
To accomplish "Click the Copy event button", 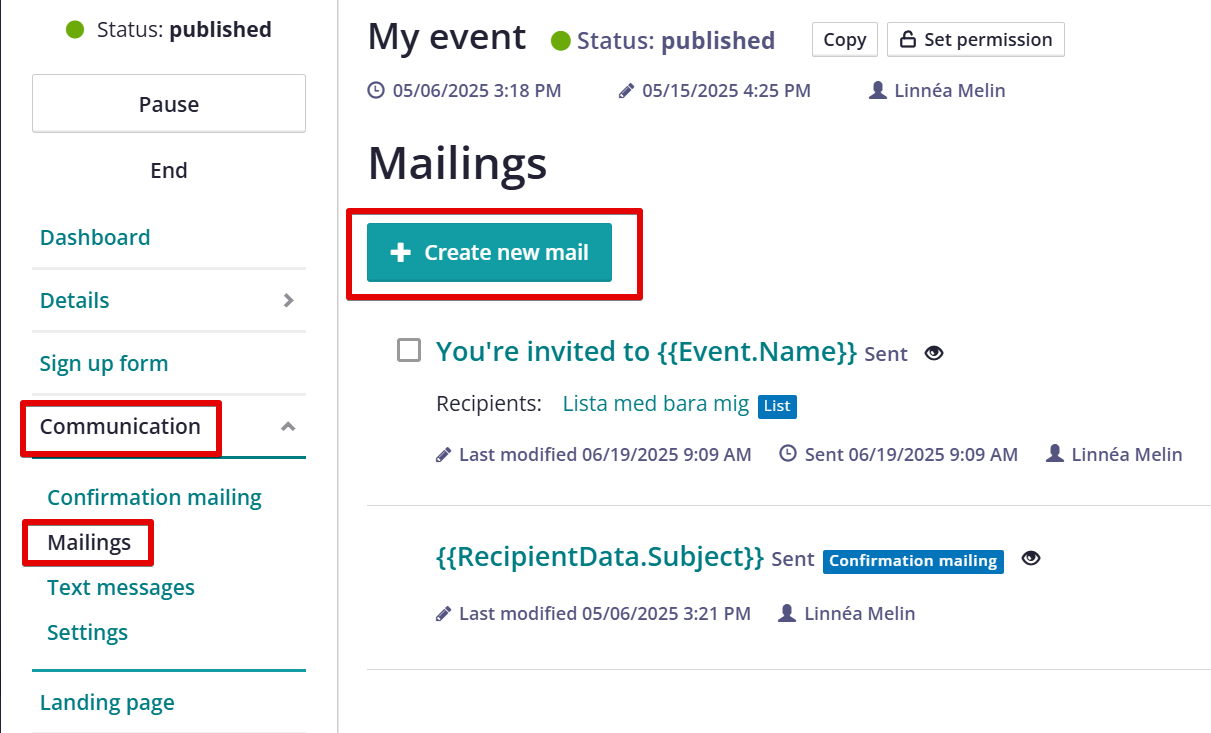I will pos(845,40).
